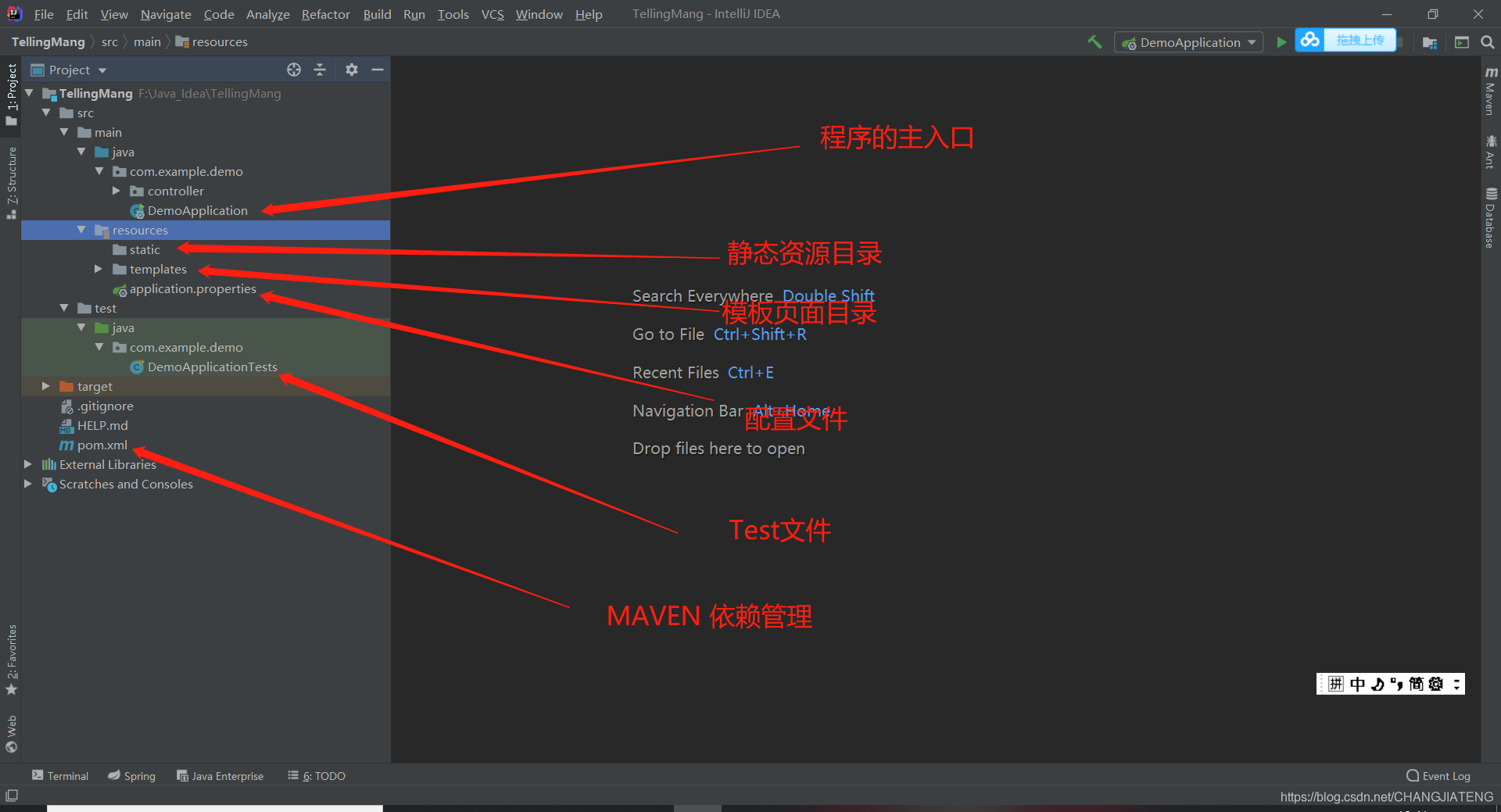The image size is (1501, 812).
Task: Click the window layout icon beside search
Action: 1461,42
